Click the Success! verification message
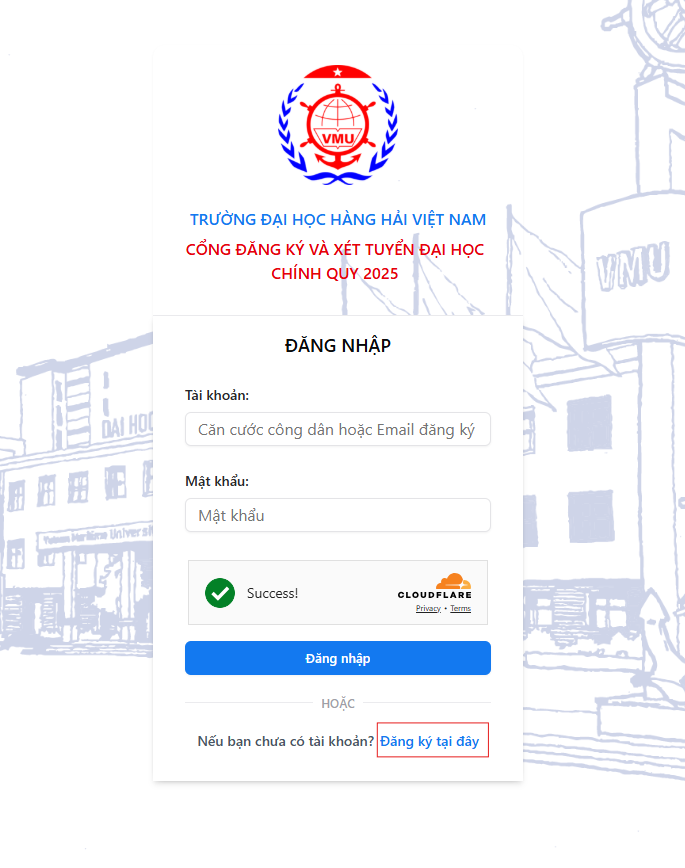 [x=272, y=593]
